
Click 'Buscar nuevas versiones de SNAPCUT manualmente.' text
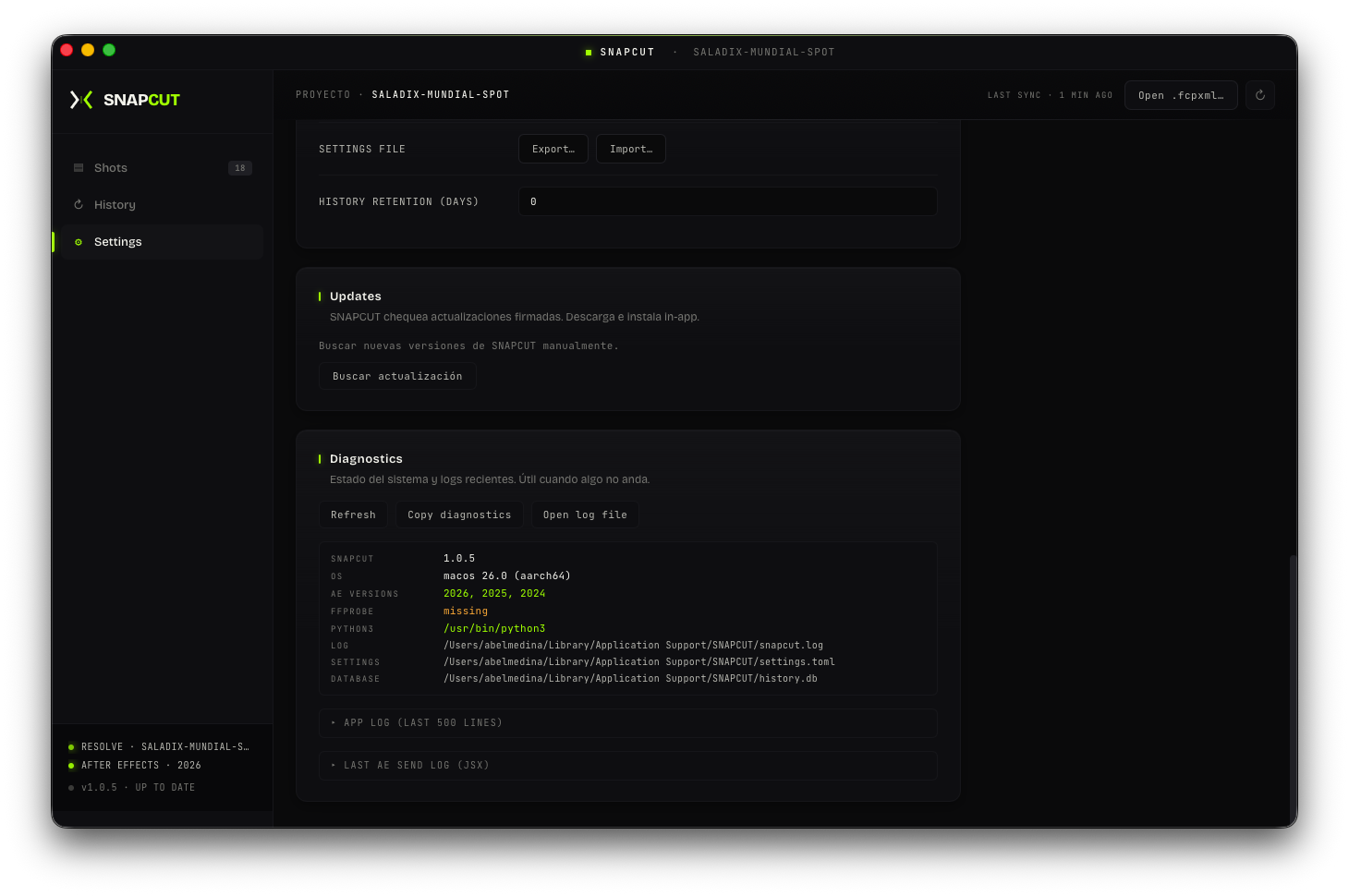pyautogui.click(x=468, y=346)
